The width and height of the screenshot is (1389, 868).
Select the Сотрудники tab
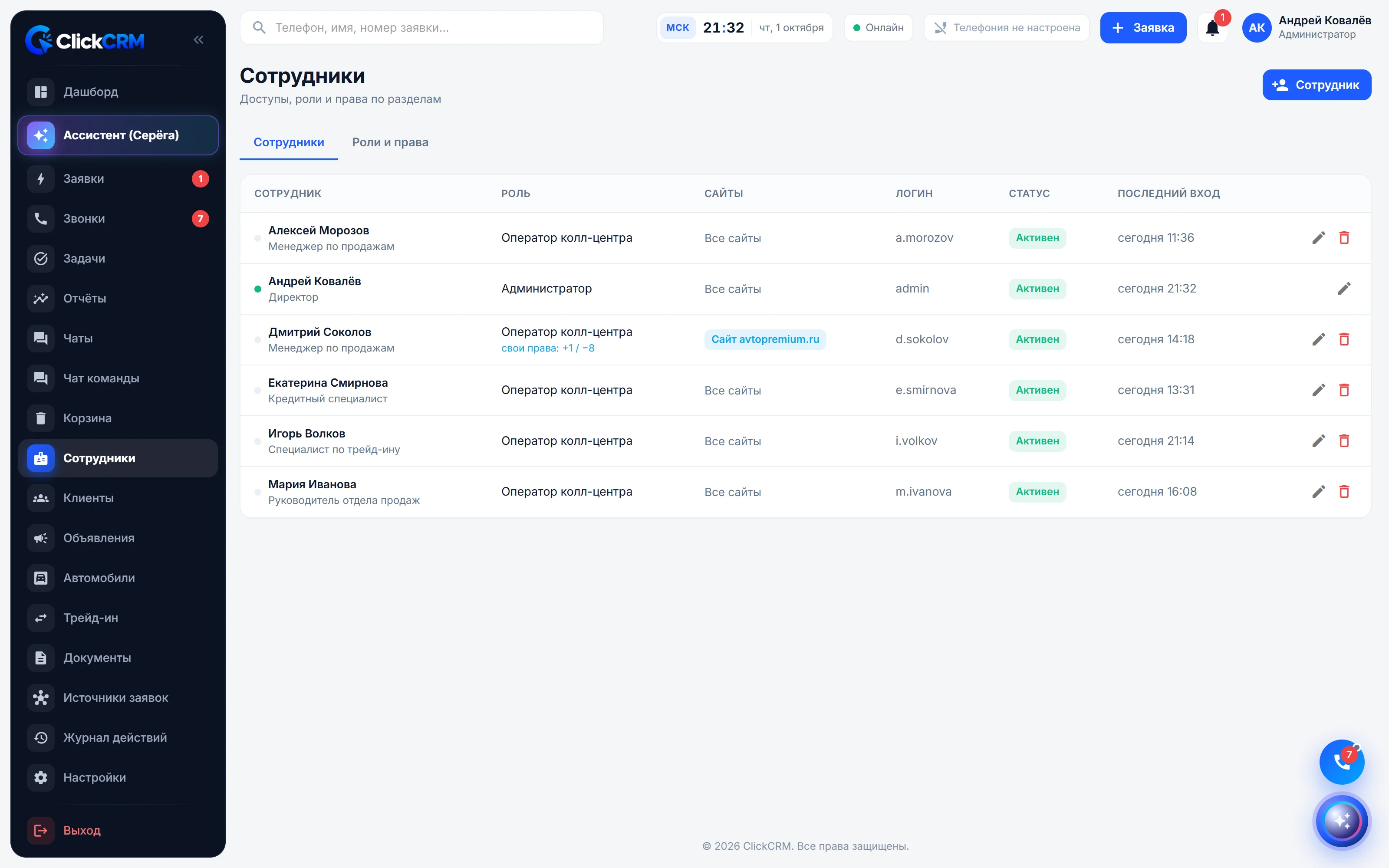289,142
